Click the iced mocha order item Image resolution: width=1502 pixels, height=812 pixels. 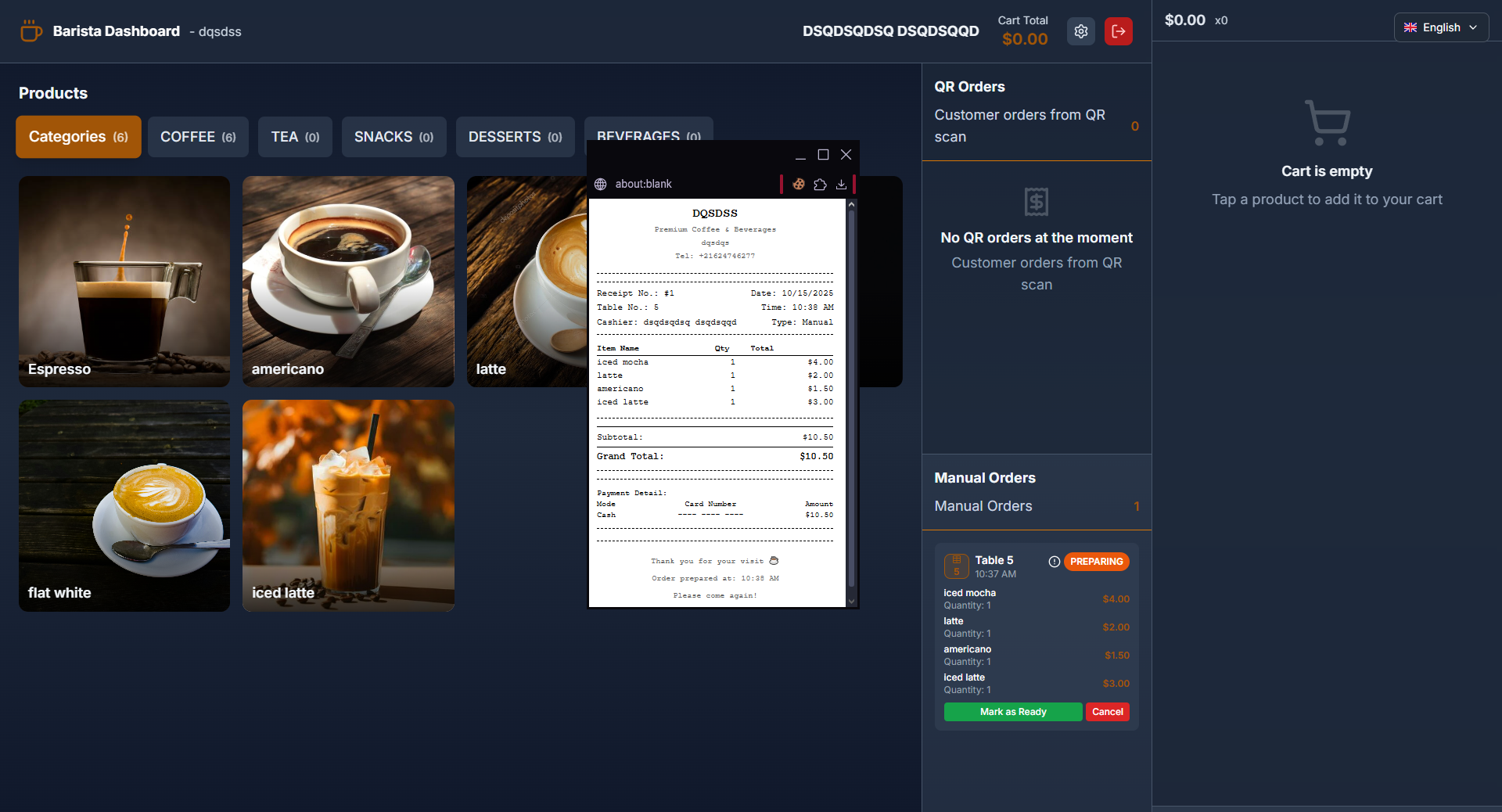pos(1037,598)
